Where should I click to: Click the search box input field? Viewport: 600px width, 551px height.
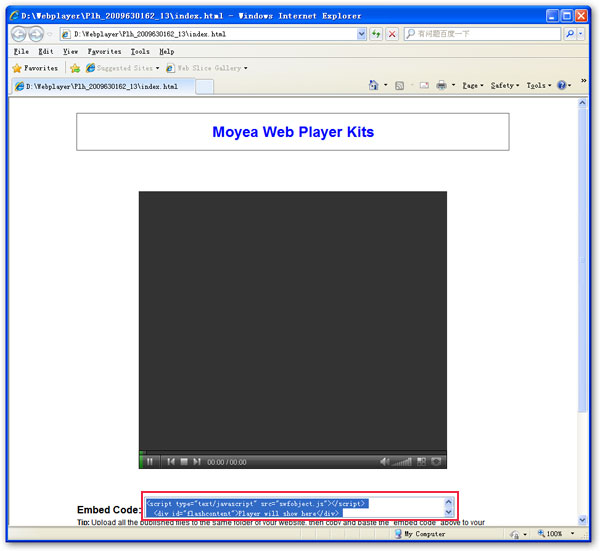484,34
